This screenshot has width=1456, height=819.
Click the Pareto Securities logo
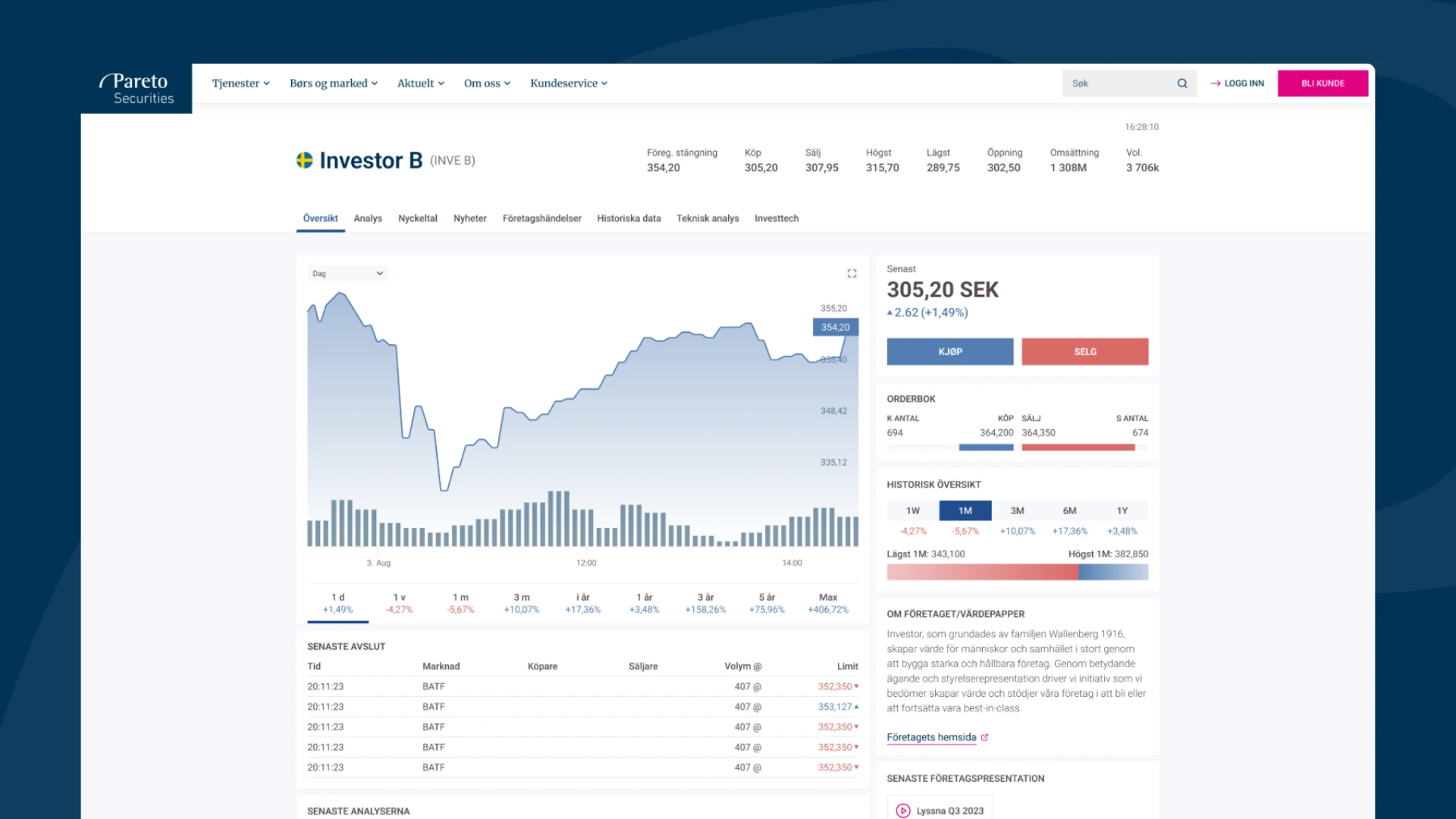point(136,89)
